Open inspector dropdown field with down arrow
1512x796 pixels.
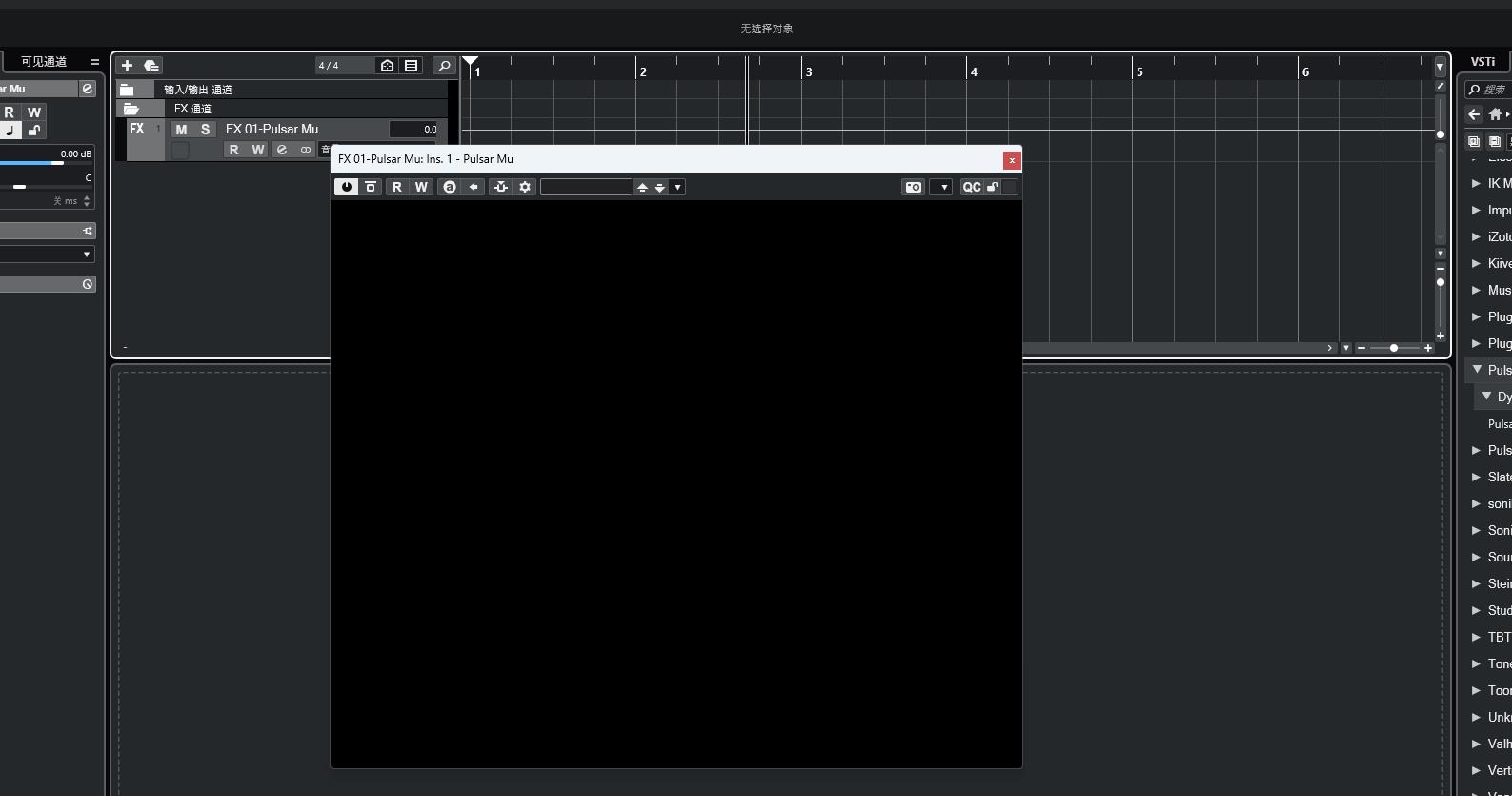coord(47,255)
